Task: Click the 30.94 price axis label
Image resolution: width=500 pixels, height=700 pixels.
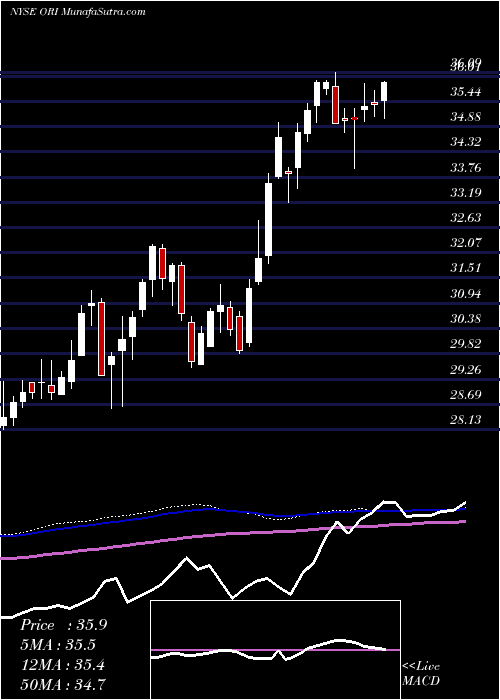Action: (x=466, y=294)
